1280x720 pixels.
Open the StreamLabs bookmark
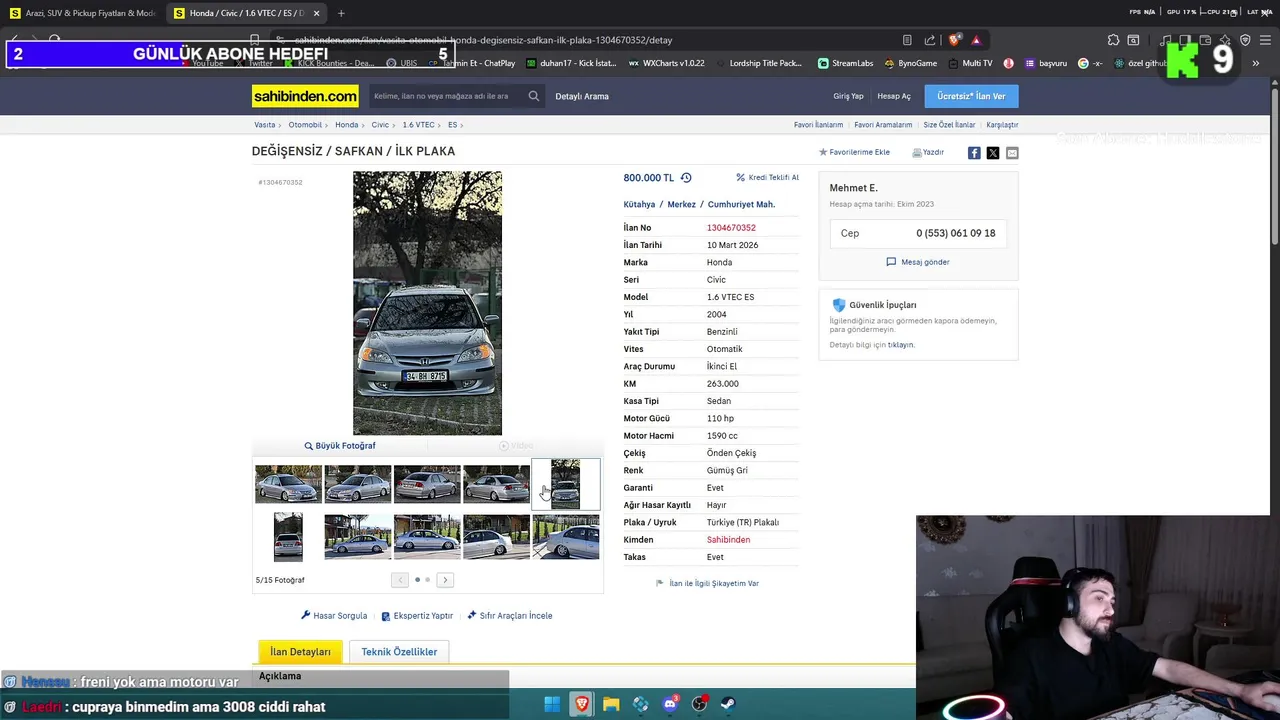[845, 63]
